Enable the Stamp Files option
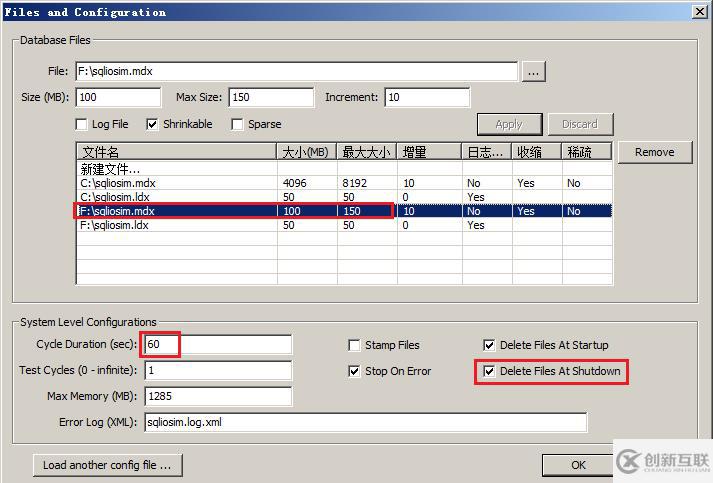Viewport: 713px width, 483px height. pyautogui.click(x=355, y=345)
